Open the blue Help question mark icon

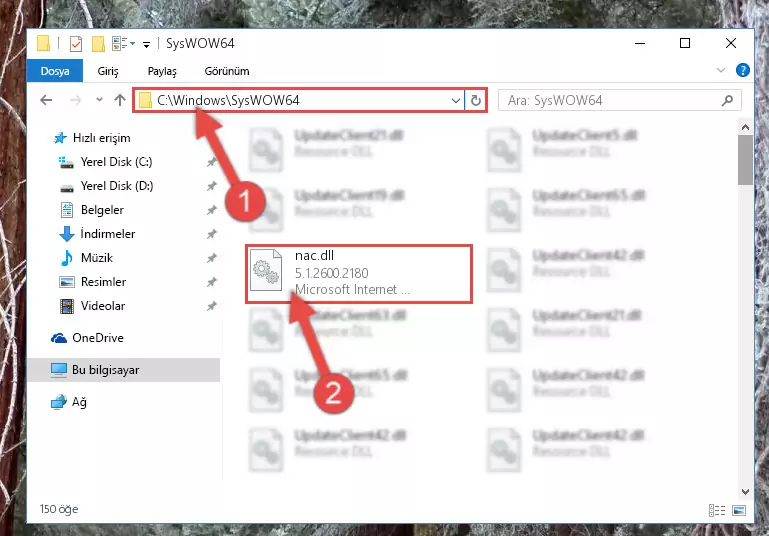[x=743, y=70]
